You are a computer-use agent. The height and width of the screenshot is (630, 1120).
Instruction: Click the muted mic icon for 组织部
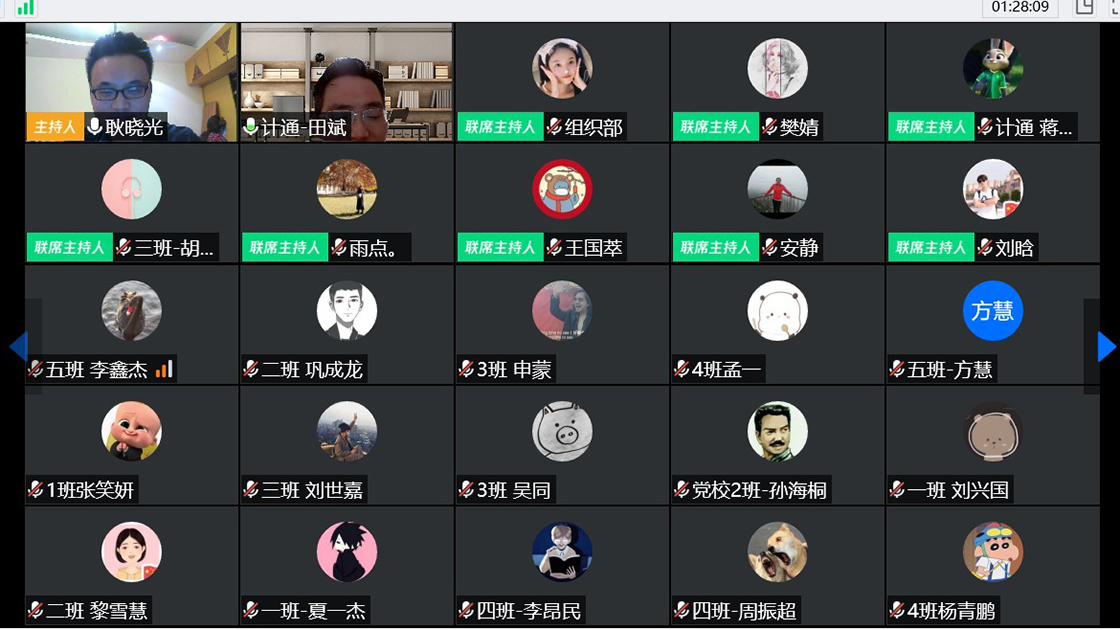(554, 127)
